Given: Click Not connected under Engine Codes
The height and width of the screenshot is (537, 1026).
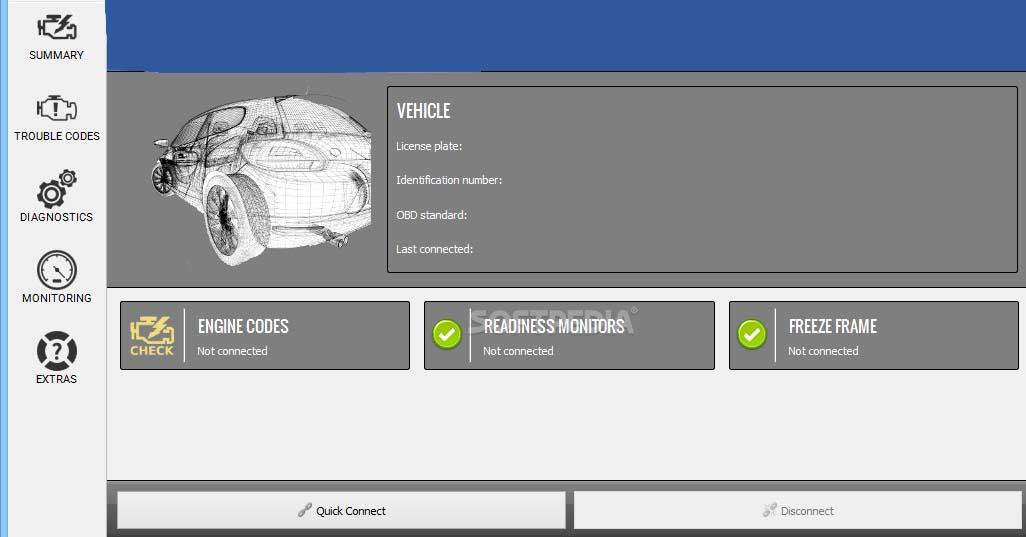Looking at the screenshot, I should (232, 351).
